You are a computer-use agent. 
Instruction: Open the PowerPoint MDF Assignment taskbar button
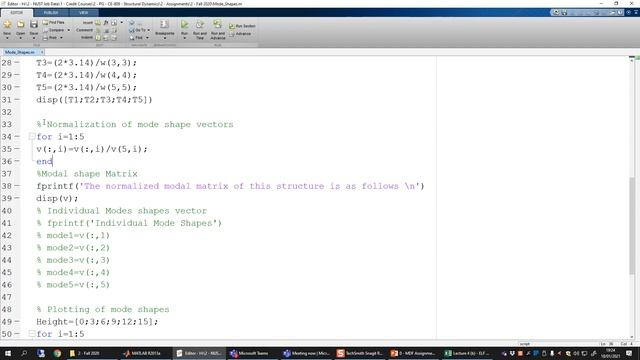(x=413, y=353)
